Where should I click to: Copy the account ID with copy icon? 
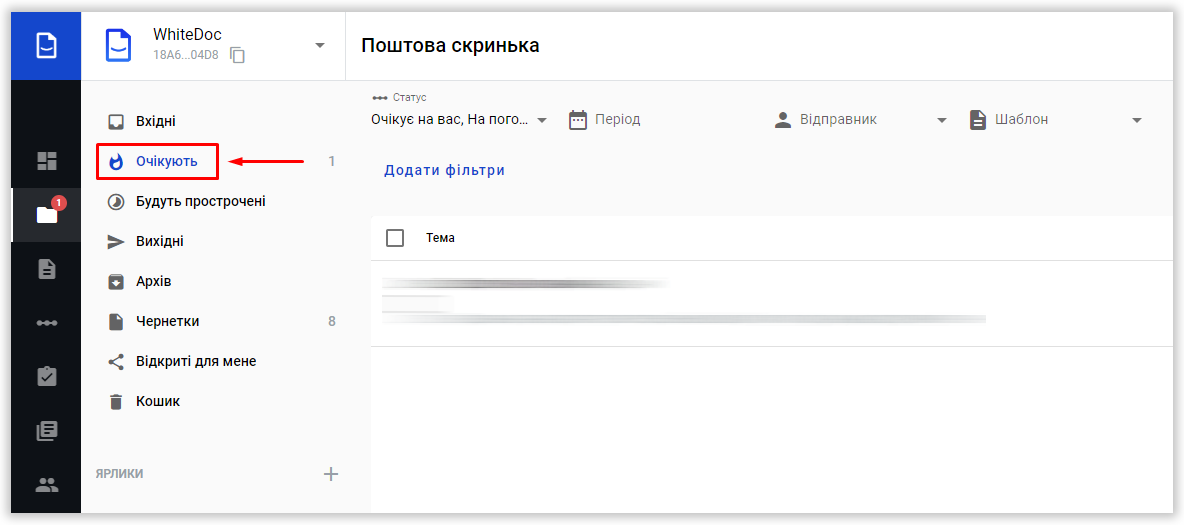[237, 55]
